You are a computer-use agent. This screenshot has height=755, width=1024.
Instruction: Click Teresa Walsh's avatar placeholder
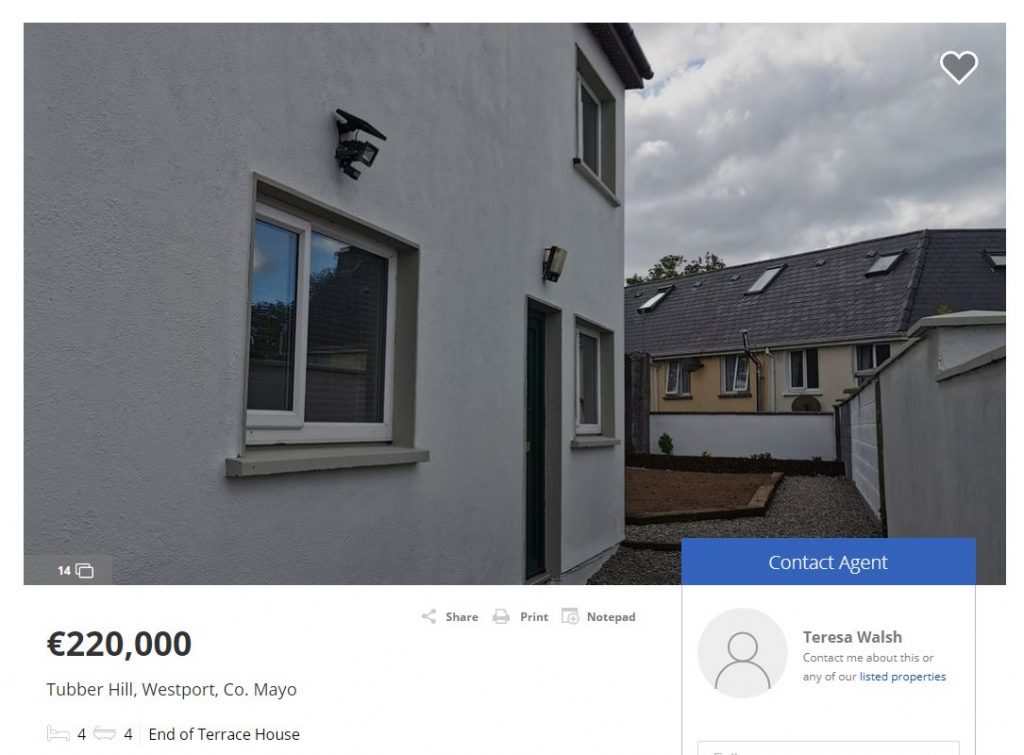743,653
